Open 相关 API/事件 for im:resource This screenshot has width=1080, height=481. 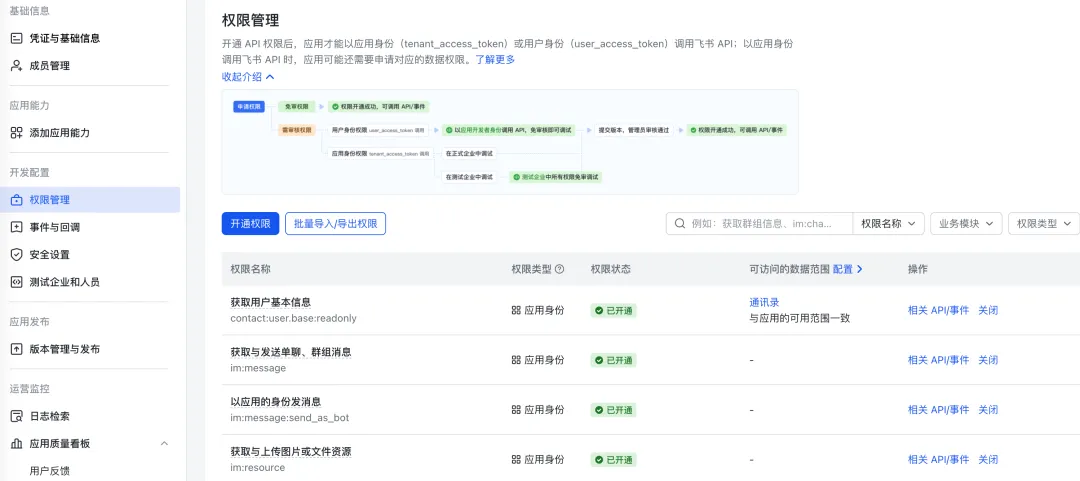938,460
